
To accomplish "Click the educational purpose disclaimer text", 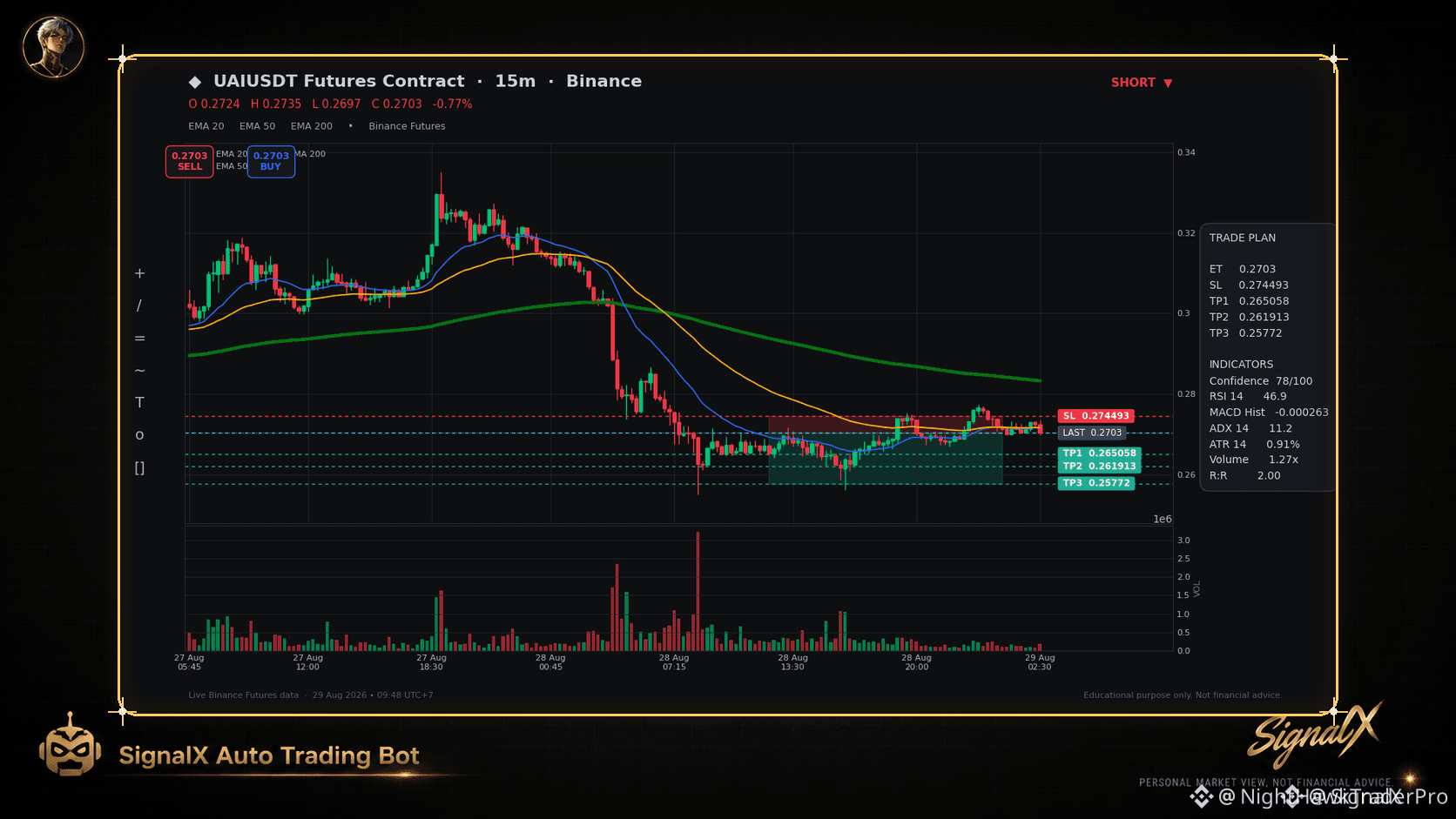I will tap(1183, 695).
